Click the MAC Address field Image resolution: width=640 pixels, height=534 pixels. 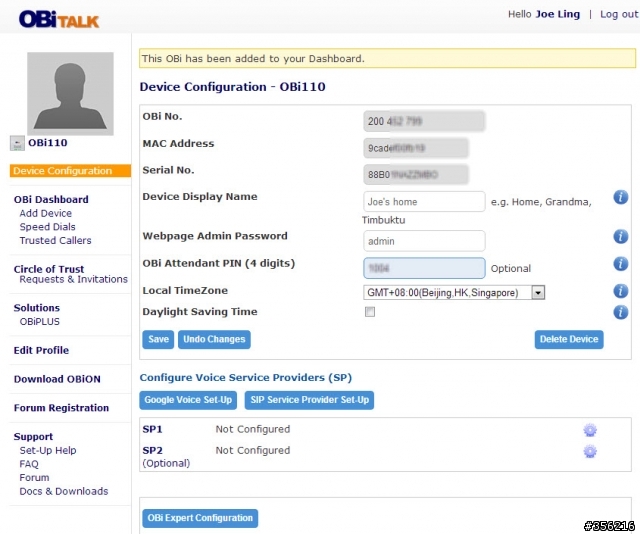pos(416,148)
